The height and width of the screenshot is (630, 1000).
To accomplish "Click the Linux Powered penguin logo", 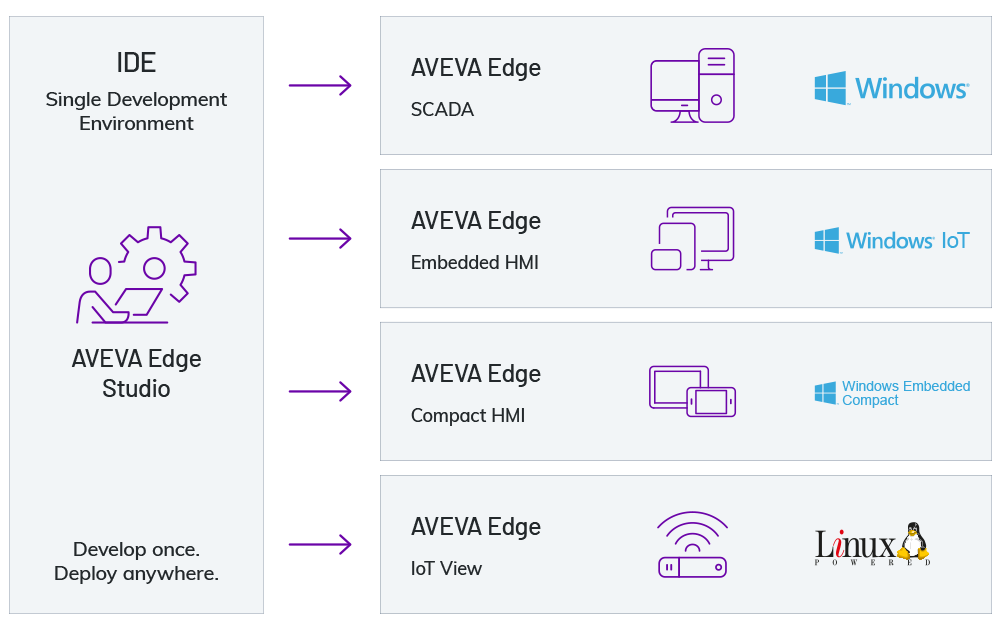I will (x=873, y=545).
